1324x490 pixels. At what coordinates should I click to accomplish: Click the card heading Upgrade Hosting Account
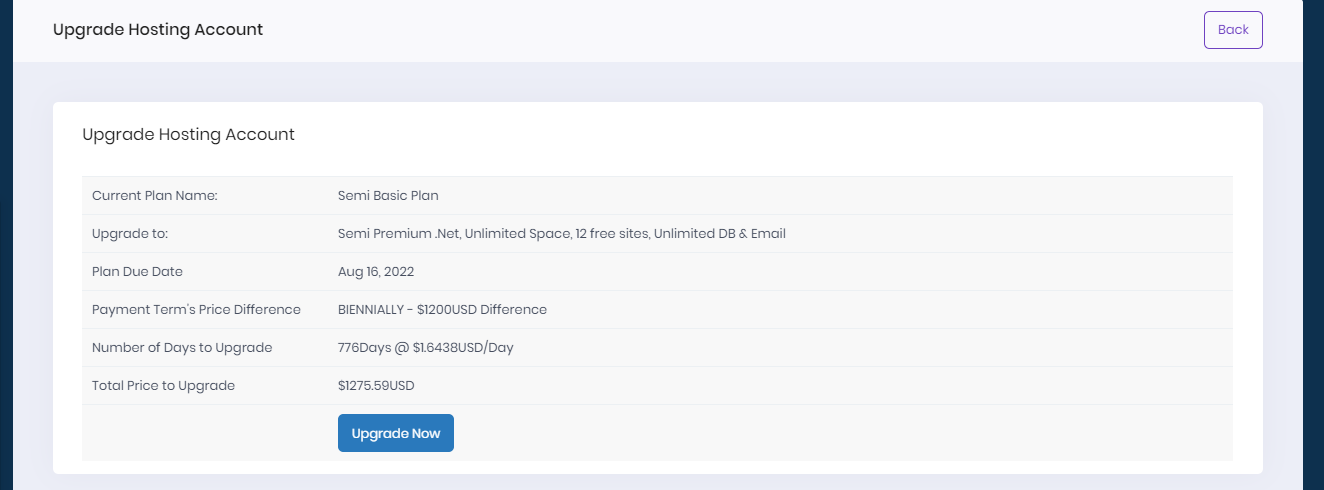pos(188,134)
